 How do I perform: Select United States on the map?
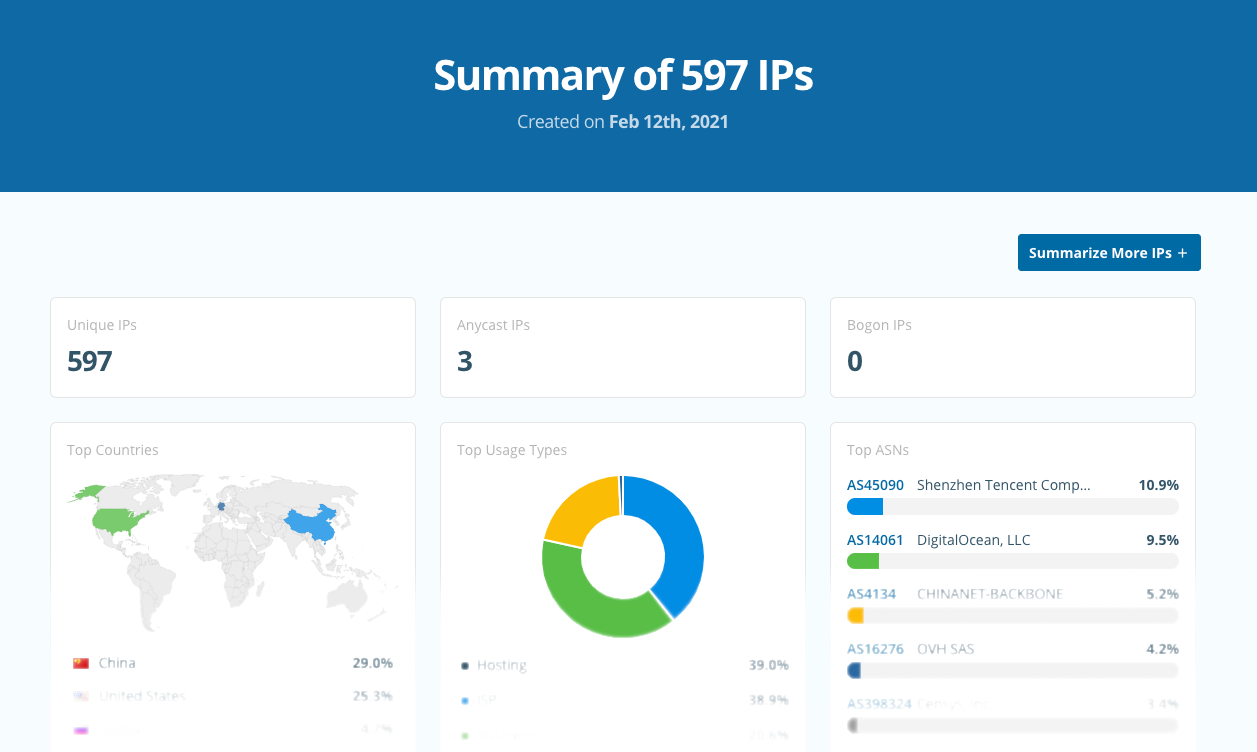[x=120, y=520]
